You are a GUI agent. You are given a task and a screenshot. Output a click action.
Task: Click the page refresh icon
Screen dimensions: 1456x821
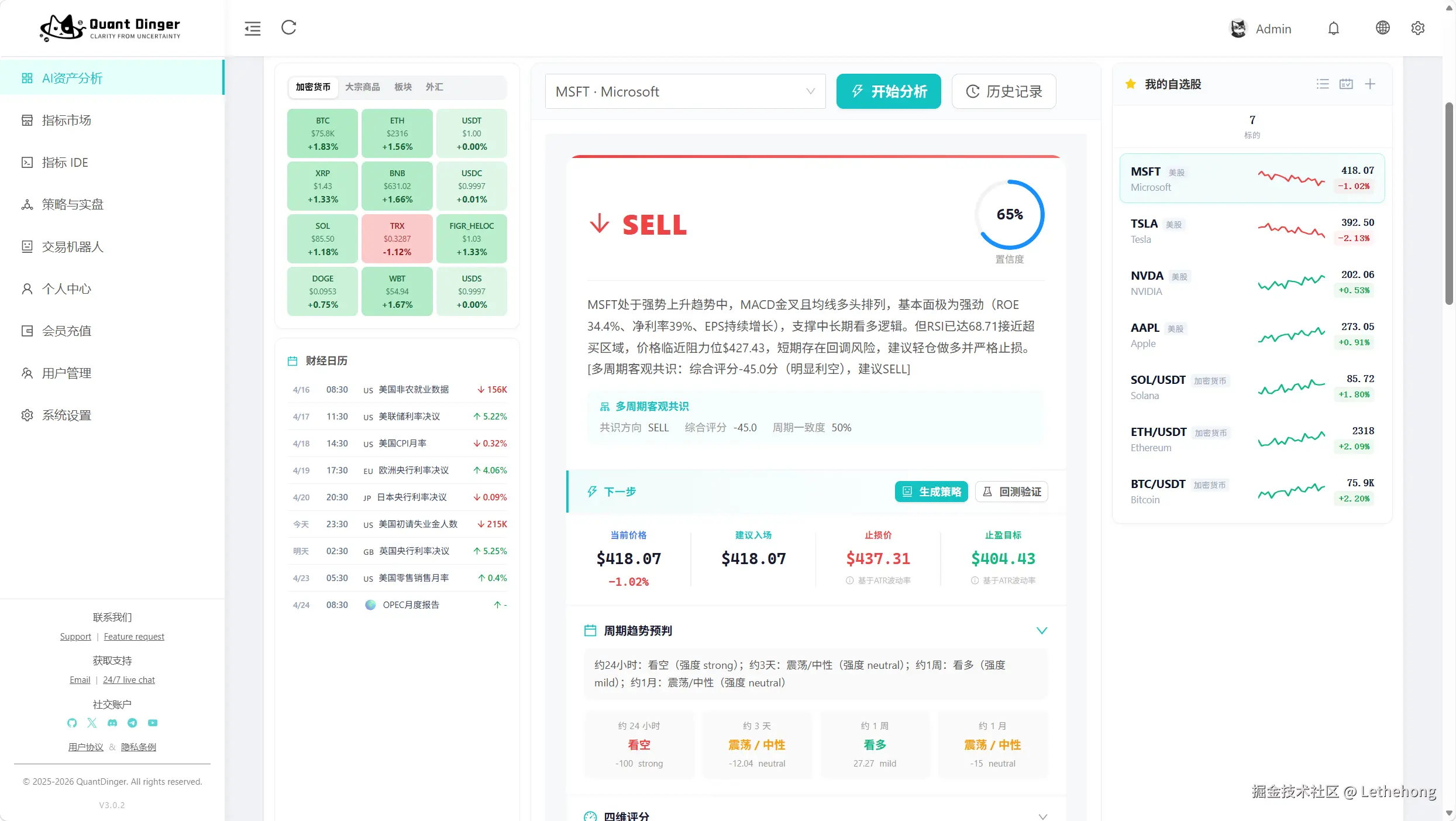tap(289, 28)
